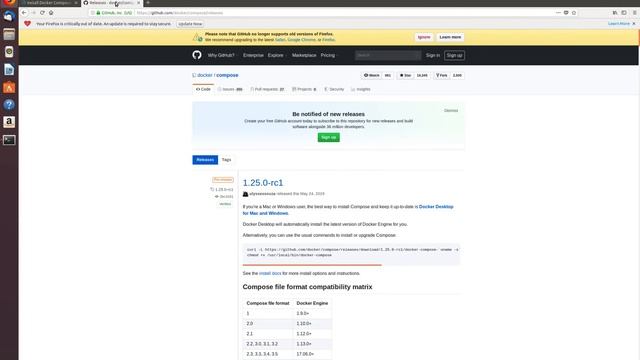Close the Install Docker Compose tab
Image resolution: width=640 pixels, height=360 pixels.
coord(76,3)
